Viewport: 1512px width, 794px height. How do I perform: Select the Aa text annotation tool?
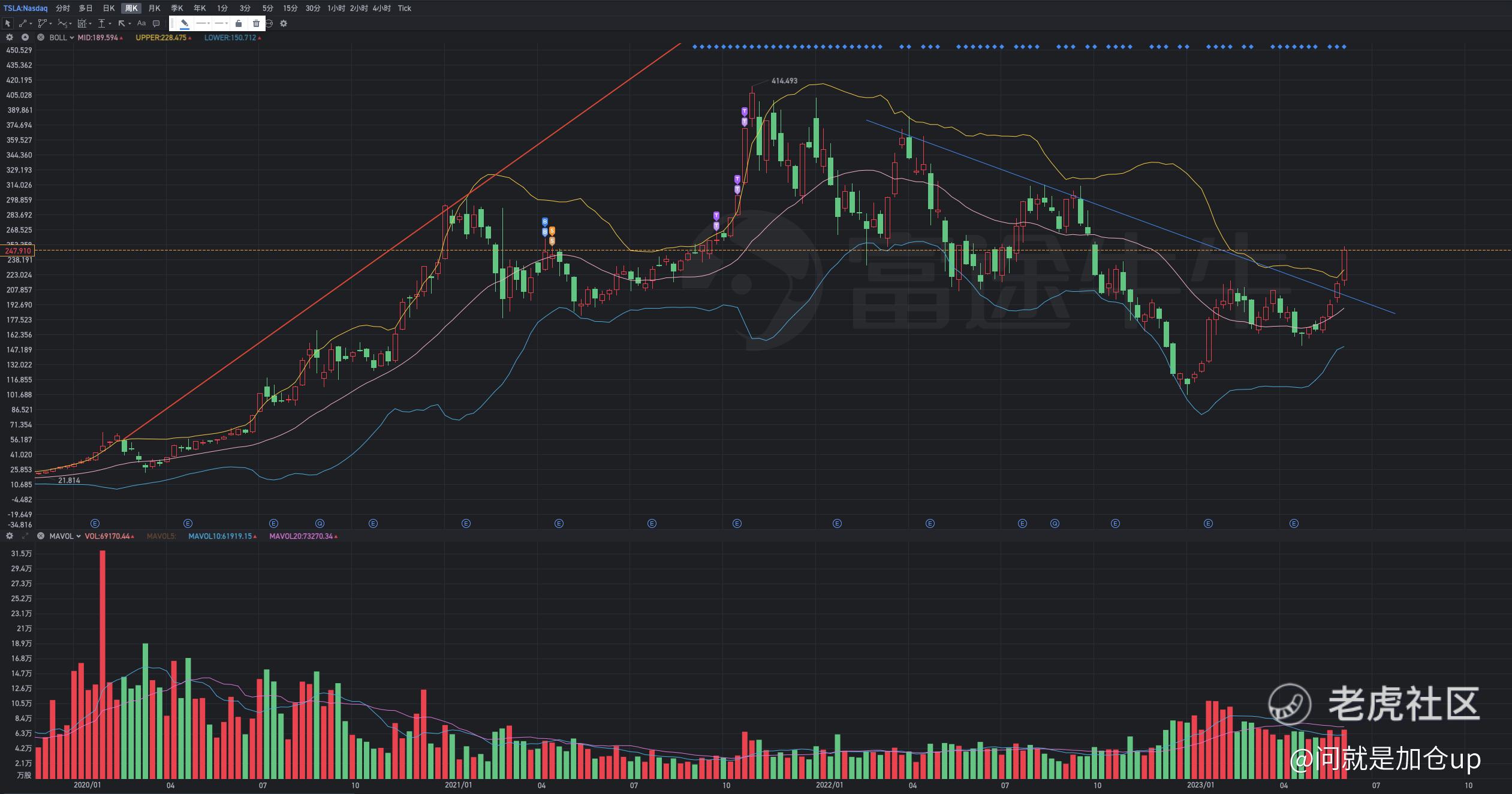pyautogui.click(x=141, y=23)
